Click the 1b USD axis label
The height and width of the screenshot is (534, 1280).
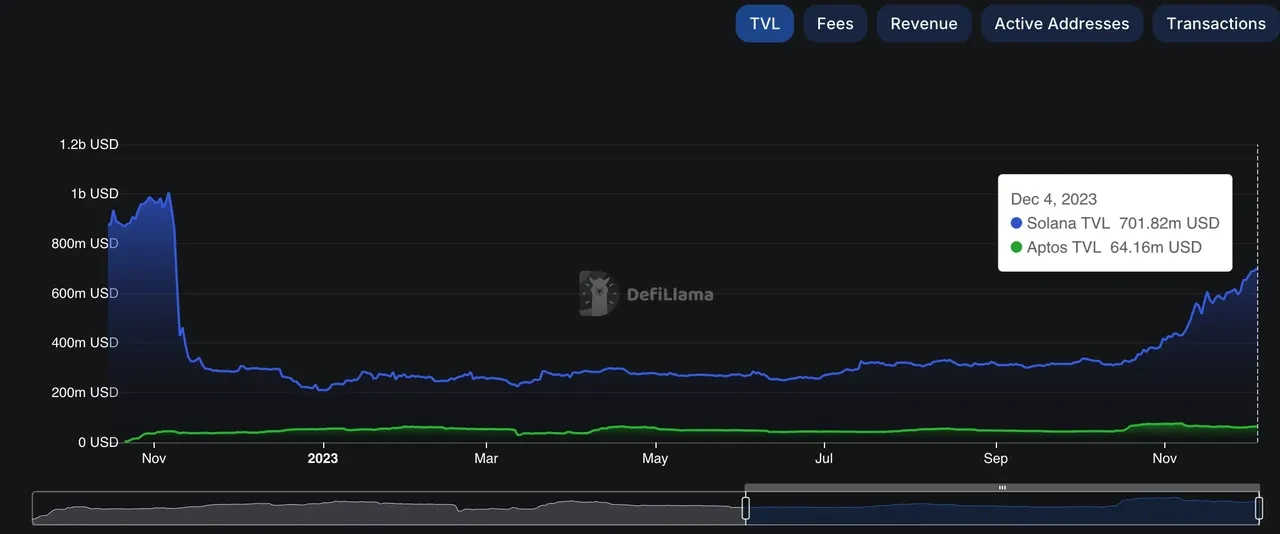pyautogui.click(x=96, y=193)
